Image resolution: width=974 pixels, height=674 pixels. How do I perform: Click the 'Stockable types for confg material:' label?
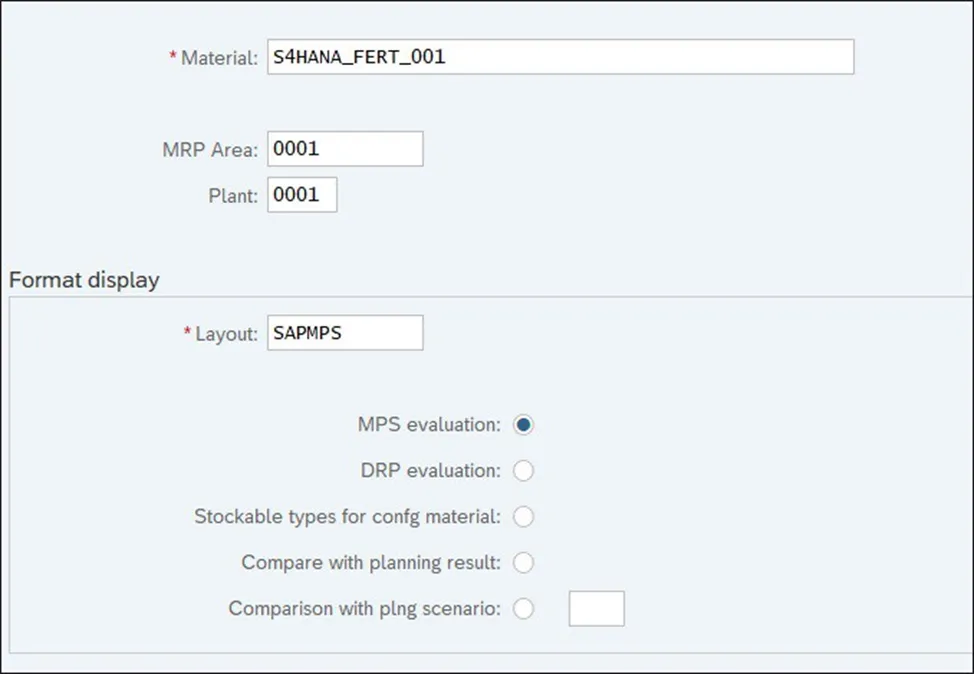pos(347,517)
